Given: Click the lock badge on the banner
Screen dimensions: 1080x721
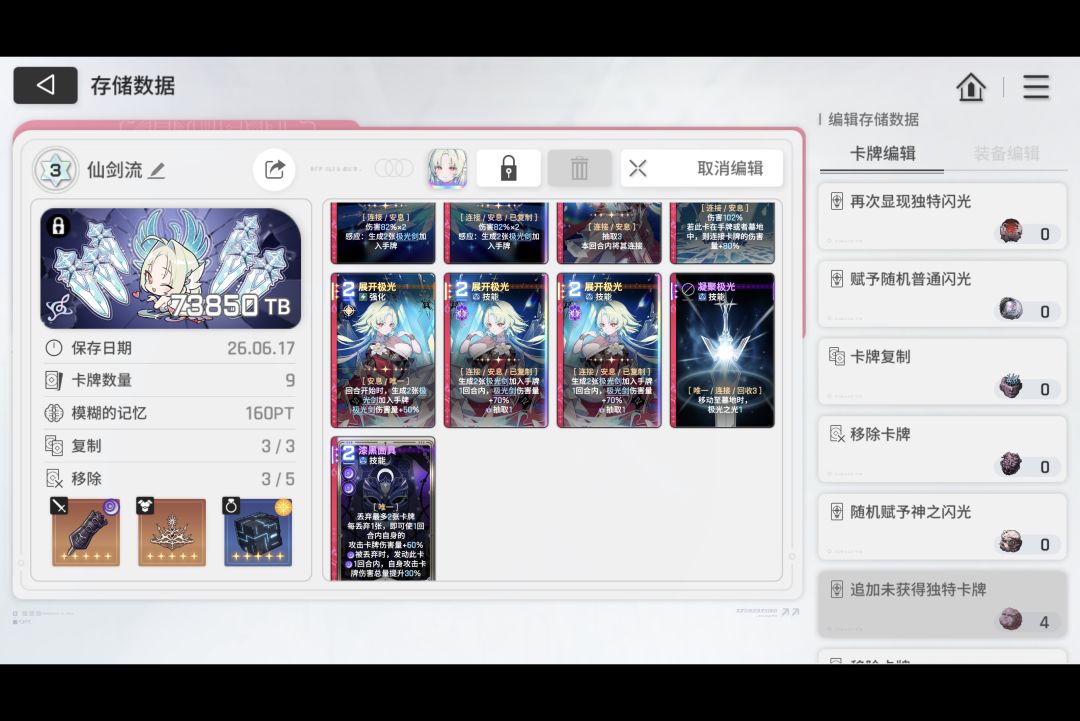Looking at the screenshot, I should pyautogui.click(x=59, y=226).
